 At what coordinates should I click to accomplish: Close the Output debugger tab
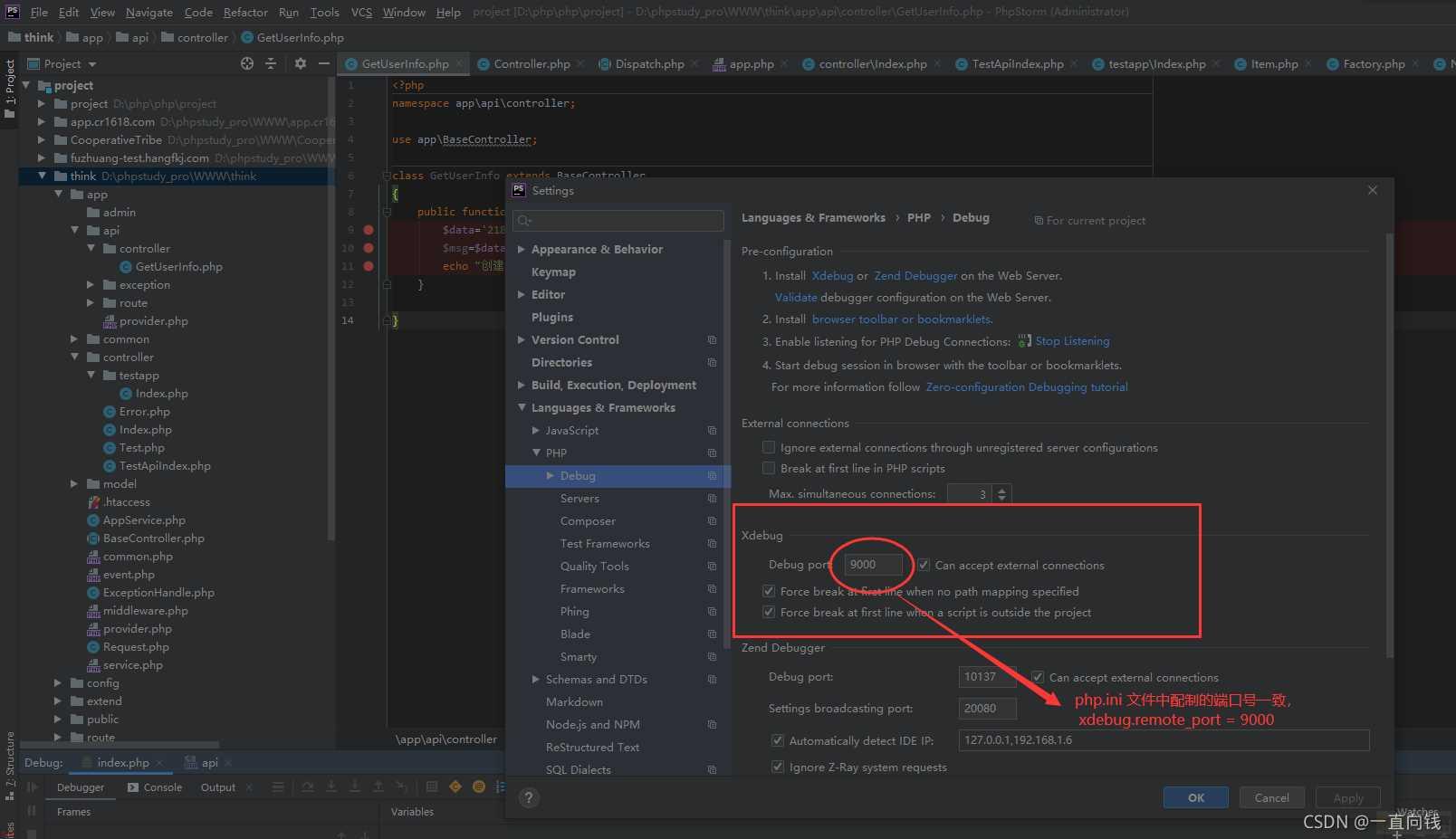(249, 787)
